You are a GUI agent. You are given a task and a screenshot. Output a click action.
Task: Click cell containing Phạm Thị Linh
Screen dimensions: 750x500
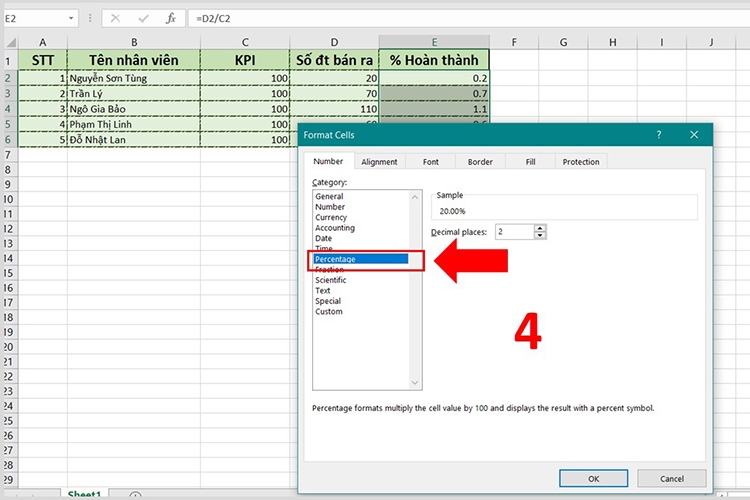click(134, 124)
